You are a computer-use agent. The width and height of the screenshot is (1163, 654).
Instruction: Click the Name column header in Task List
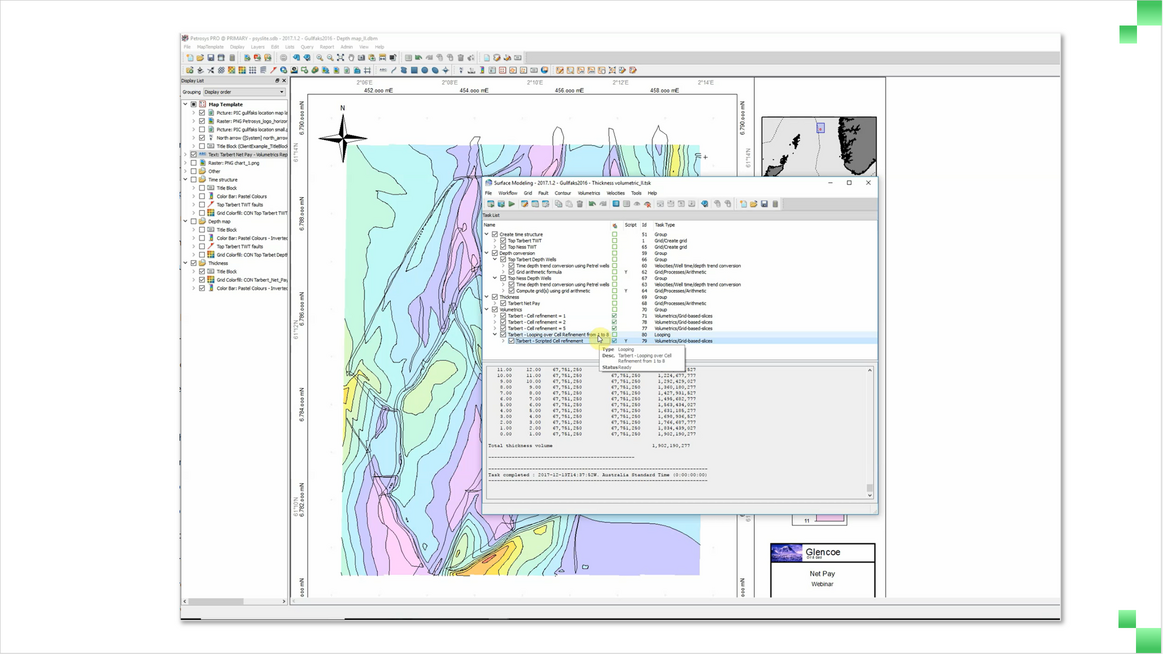point(490,224)
